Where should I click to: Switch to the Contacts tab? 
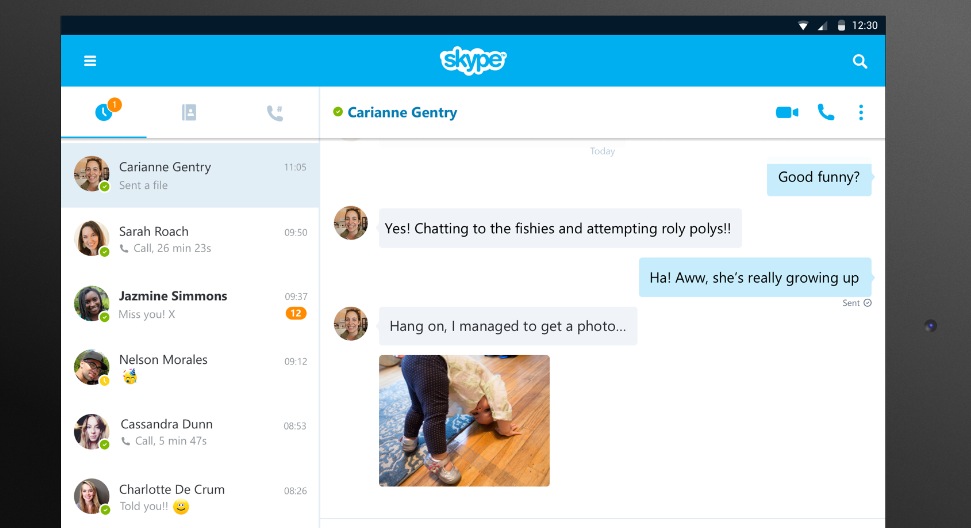(189, 113)
